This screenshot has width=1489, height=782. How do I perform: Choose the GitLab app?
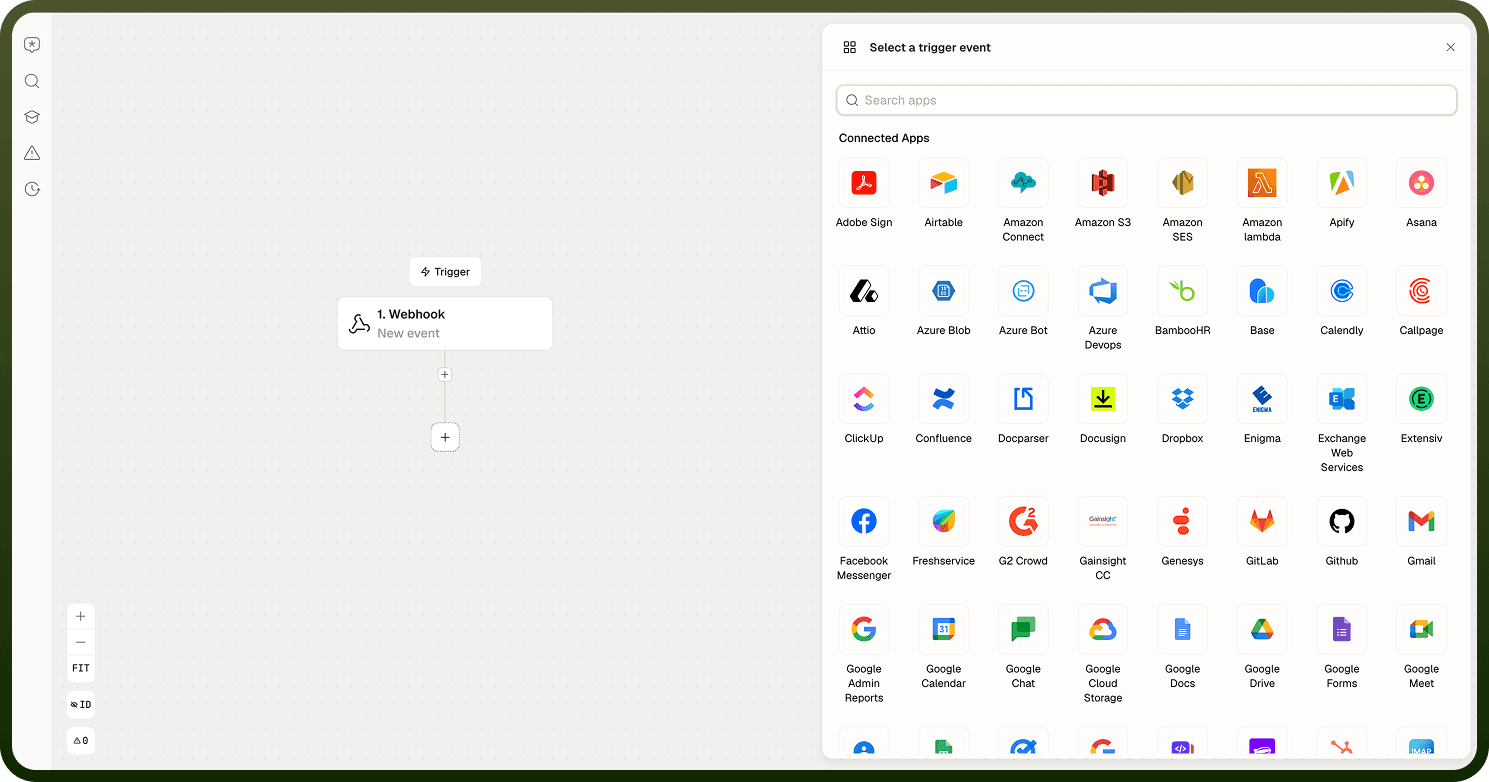click(1262, 521)
